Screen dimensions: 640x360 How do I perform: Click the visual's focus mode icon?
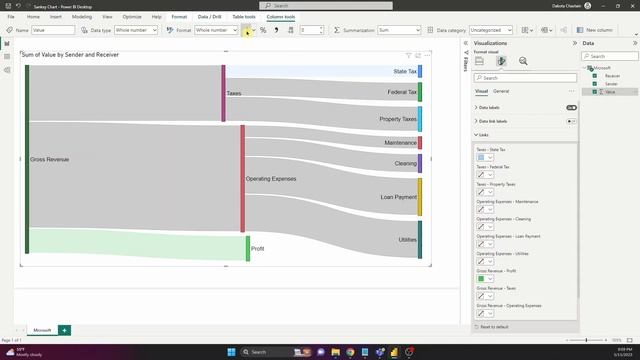pyautogui.click(x=418, y=55)
